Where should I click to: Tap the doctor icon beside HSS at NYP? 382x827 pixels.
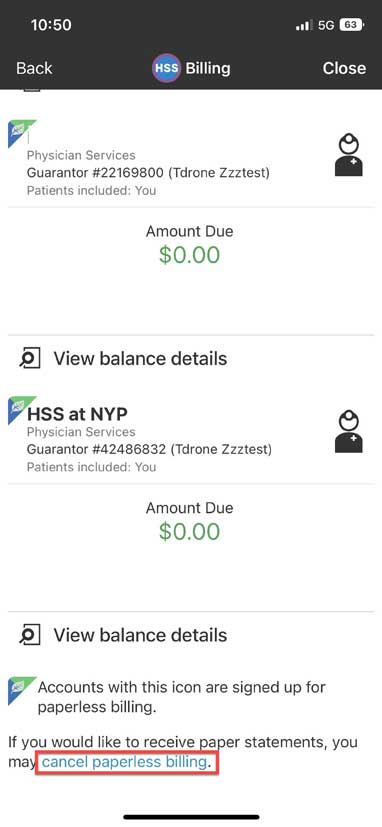click(349, 431)
